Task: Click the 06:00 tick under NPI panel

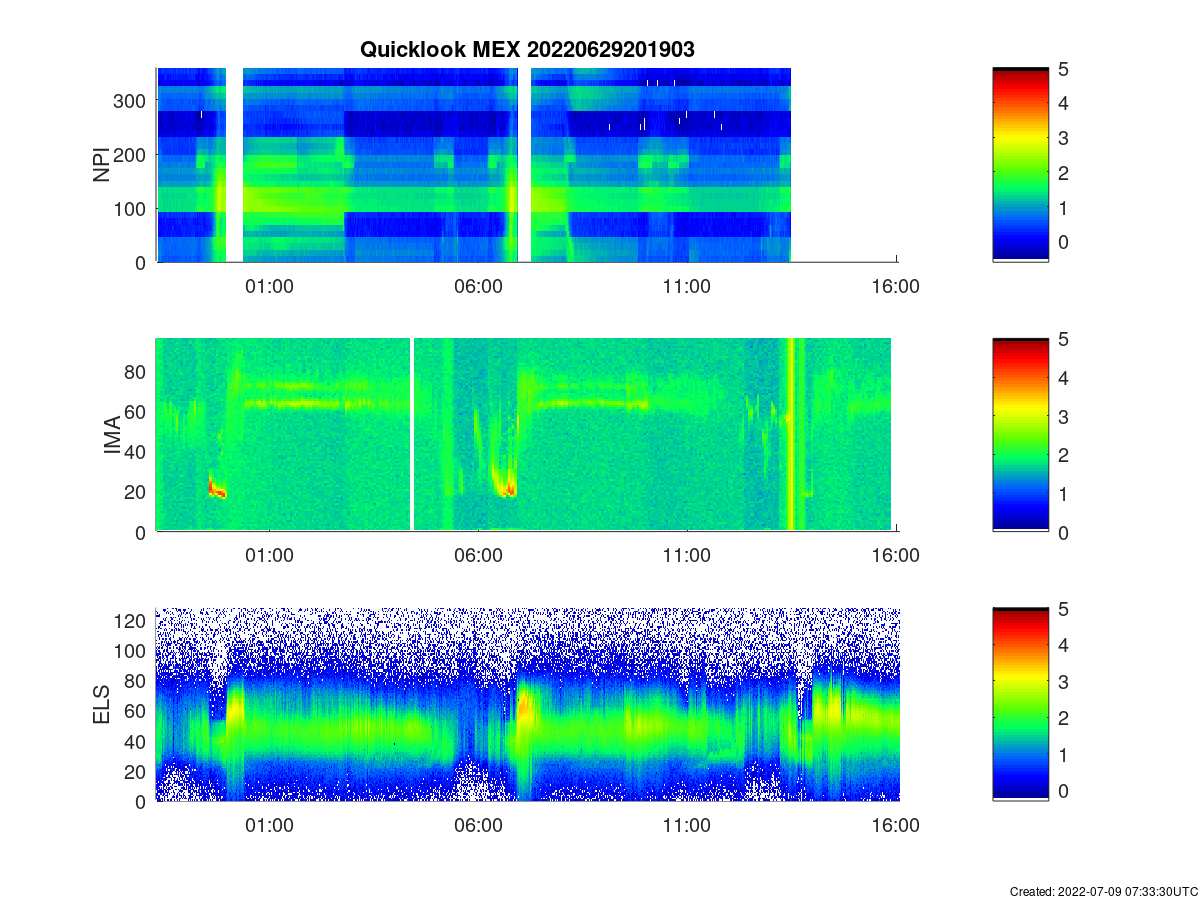Action: click(478, 286)
